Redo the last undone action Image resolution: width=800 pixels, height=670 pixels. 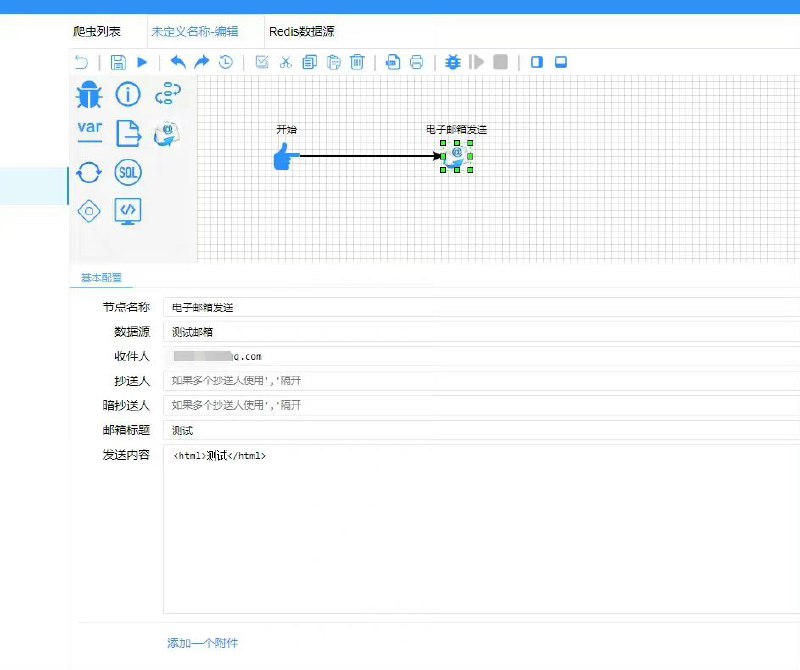[202, 62]
